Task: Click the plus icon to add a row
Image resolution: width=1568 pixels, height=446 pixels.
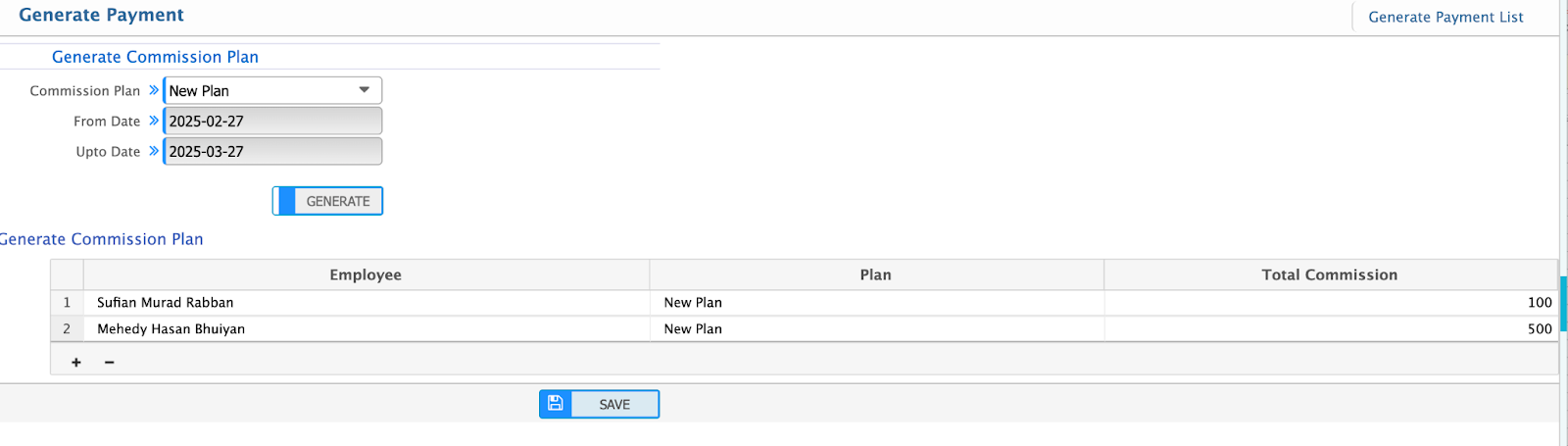Action: [x=76, y=363]
